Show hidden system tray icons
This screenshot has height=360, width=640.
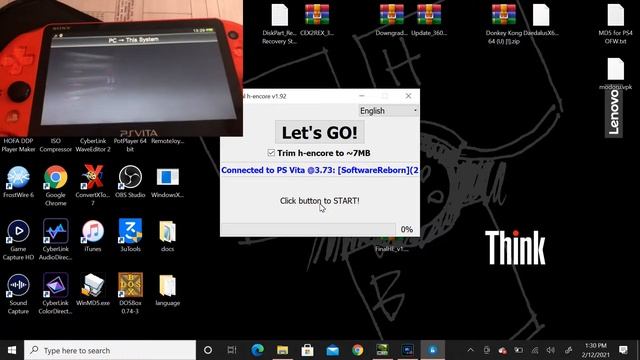(470, 350)
